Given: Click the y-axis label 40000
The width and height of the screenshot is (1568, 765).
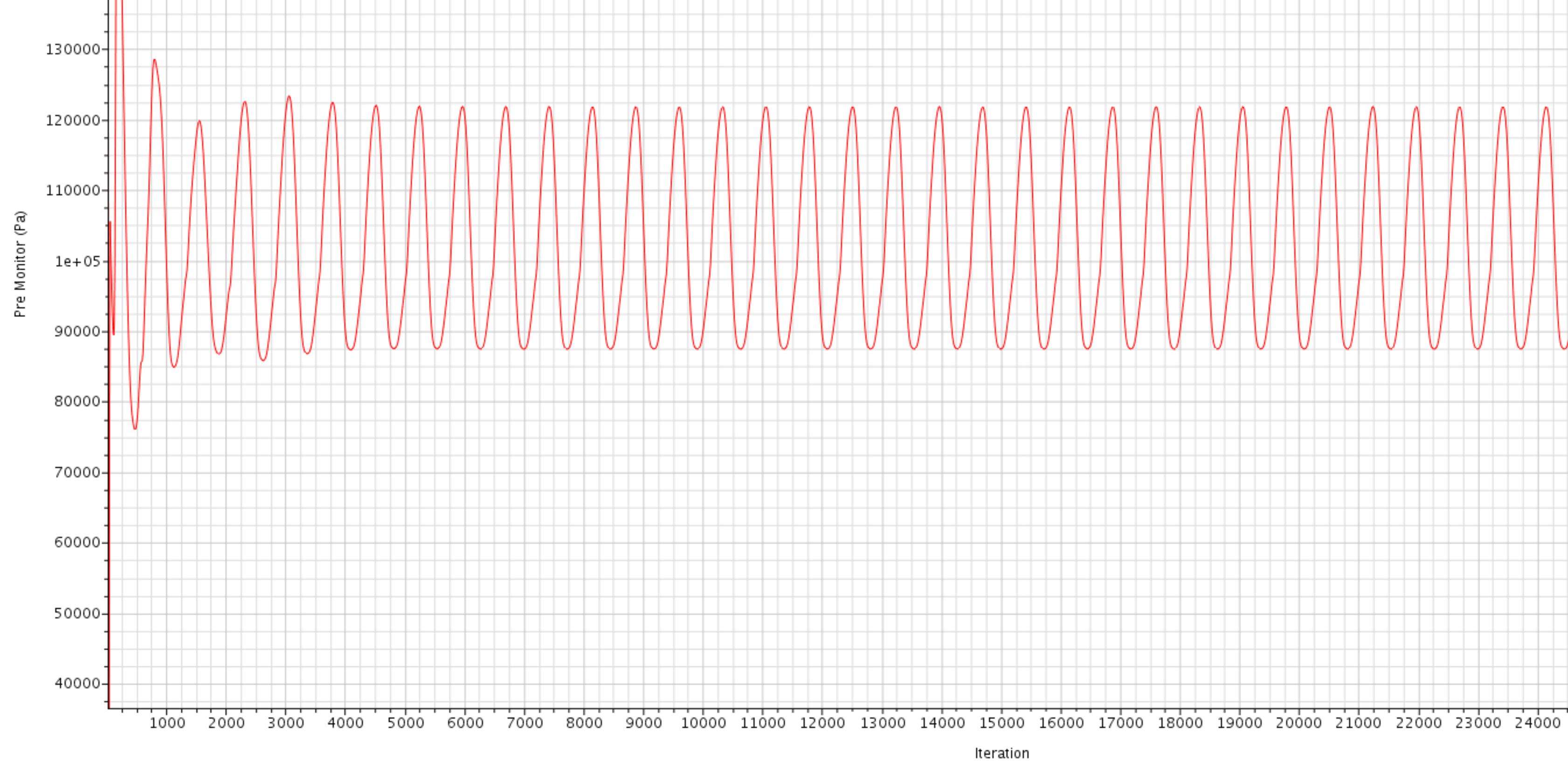Looking at the screenshot, I should coord(77,683).
